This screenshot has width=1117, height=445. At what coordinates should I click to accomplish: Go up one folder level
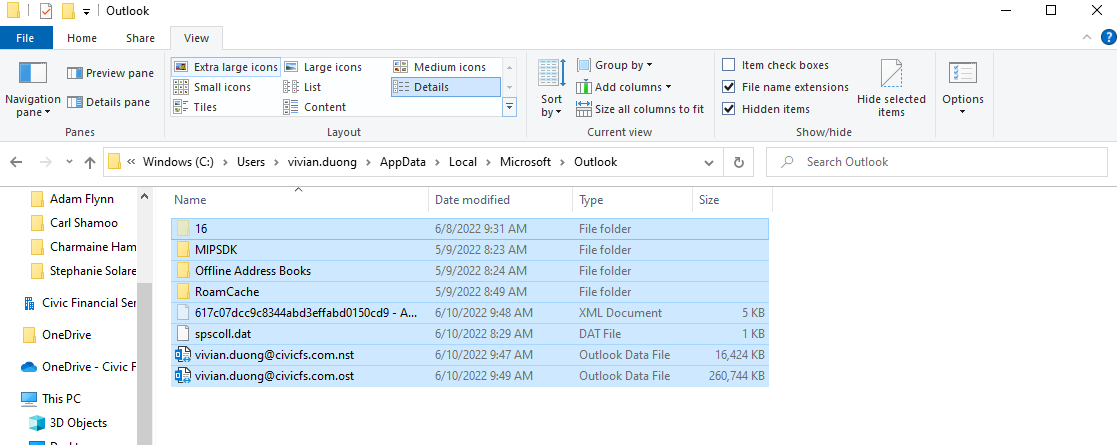point(90,162)
